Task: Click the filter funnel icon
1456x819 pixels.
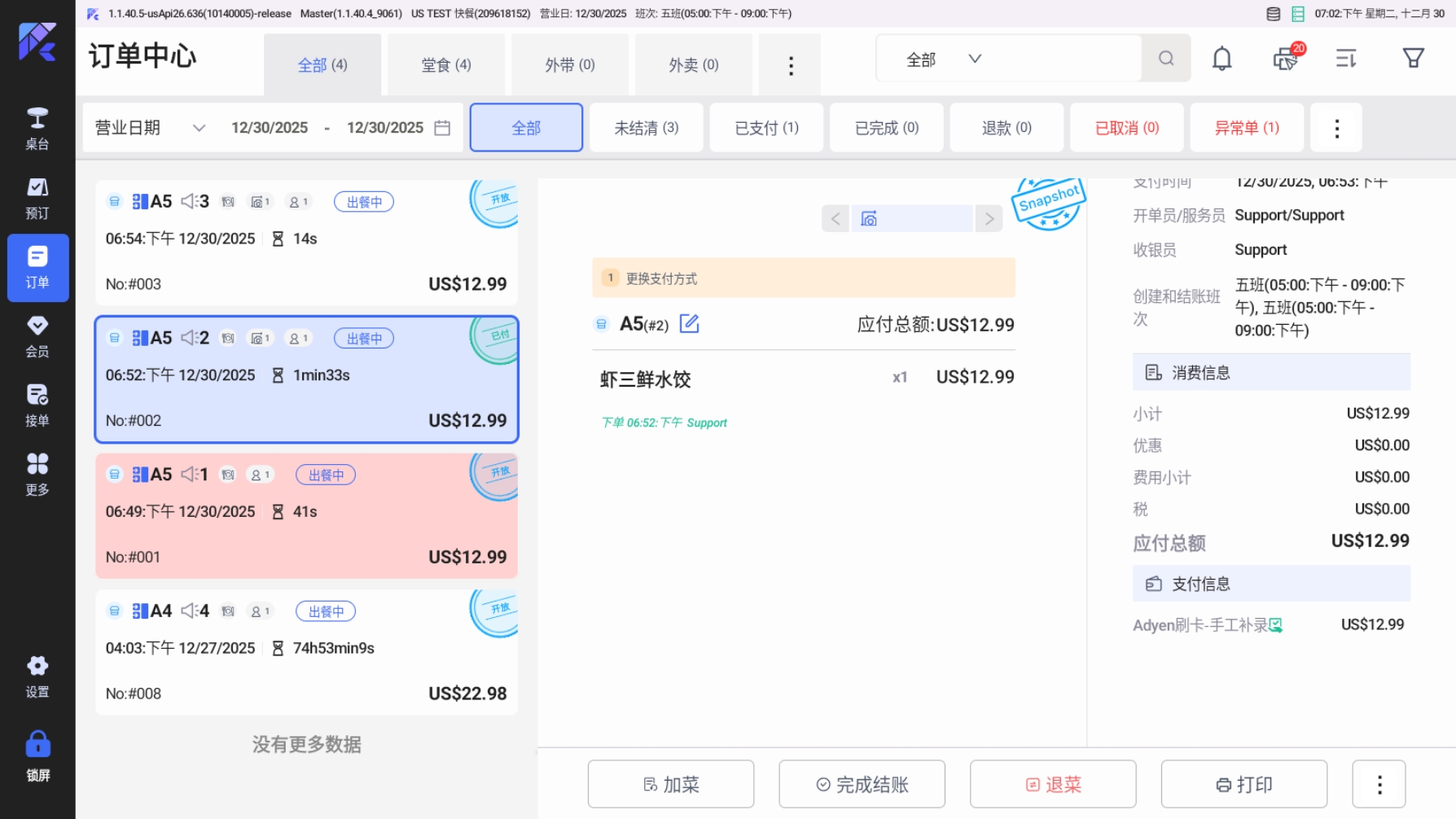Action: (x=1413, y=59)
